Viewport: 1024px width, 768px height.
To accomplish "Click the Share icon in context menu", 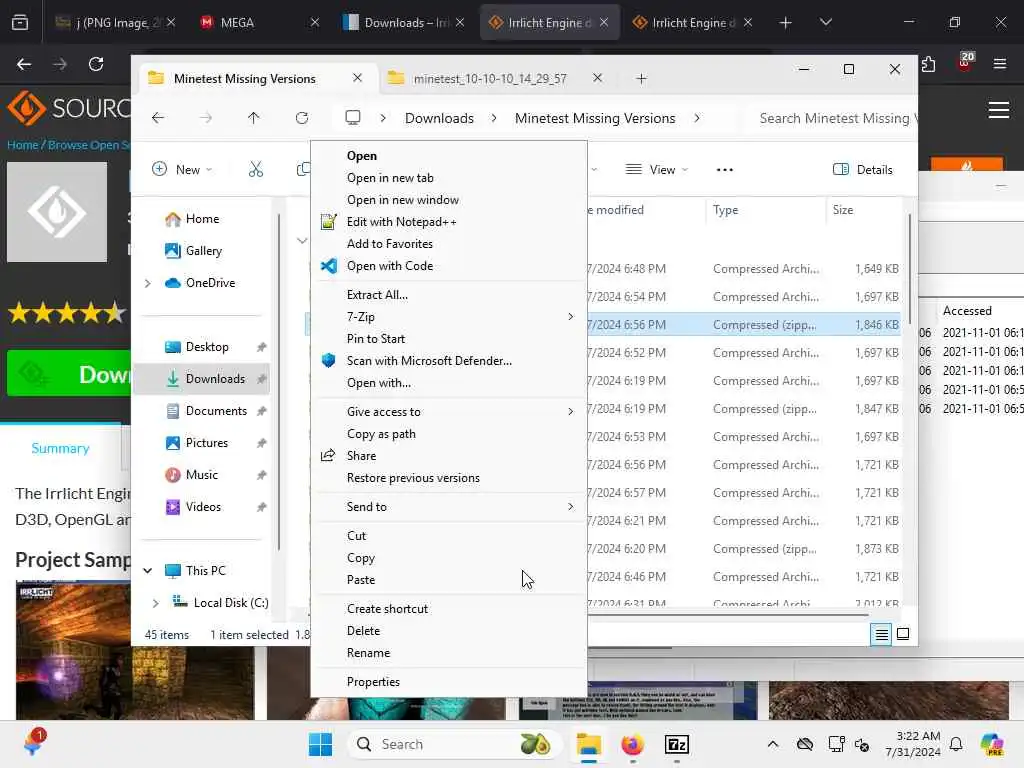I will click(328, 456).
